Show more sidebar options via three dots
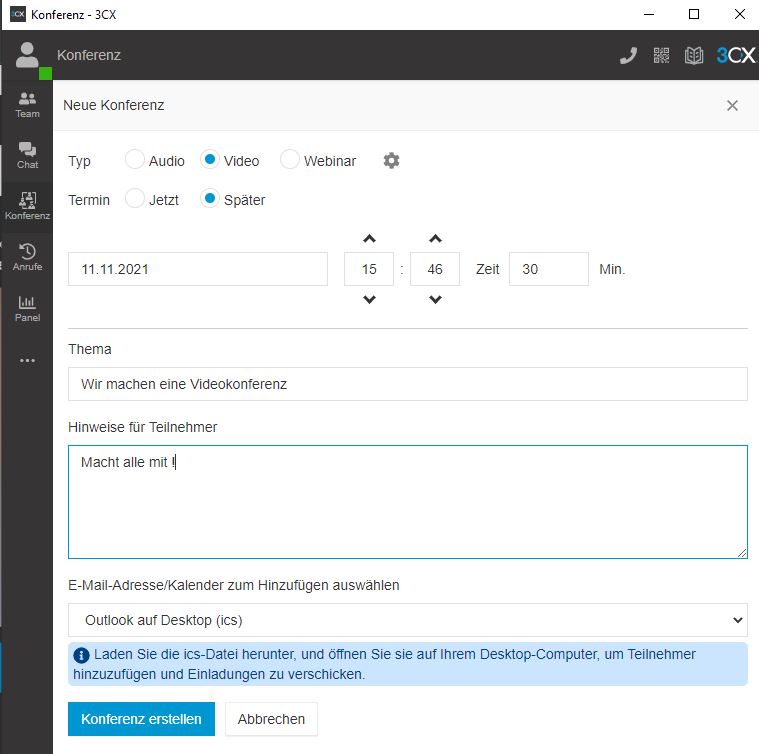The width and height of the screenshot is (759, 754). pyautogui.click(x=28, y=361)
